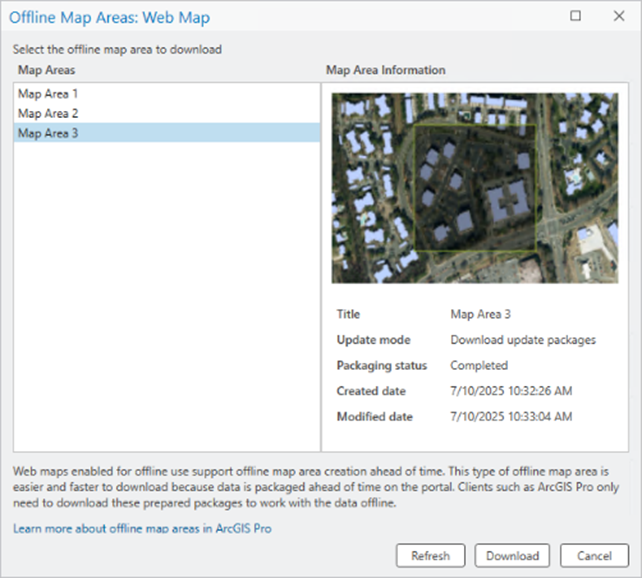Maximize the Offline Map Areas window

[x=575, y=17]
